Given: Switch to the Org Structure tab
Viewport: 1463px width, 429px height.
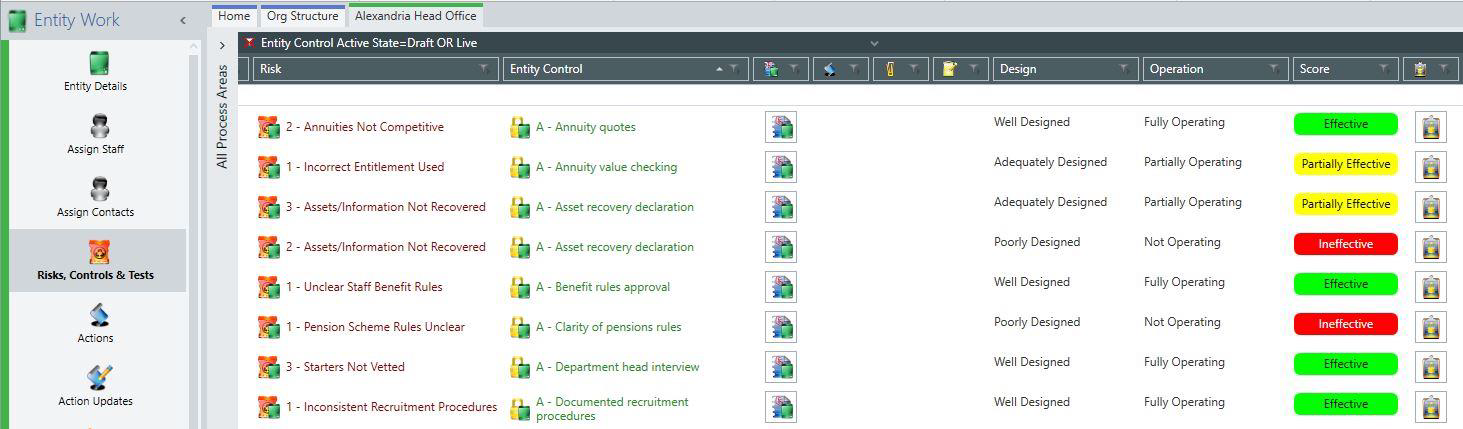Looking at the screenshot, I should 302,16.
